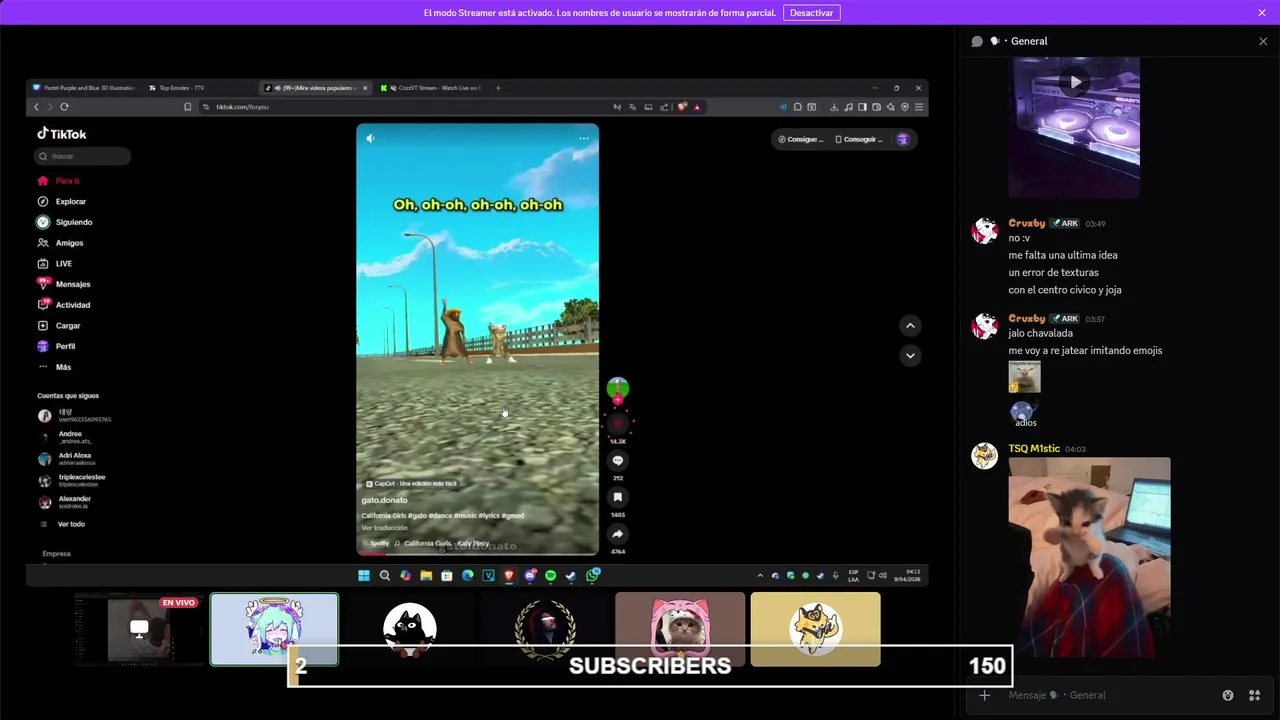Open Amigos in TikTok sidebar
1280x720 pixels.
62,243
